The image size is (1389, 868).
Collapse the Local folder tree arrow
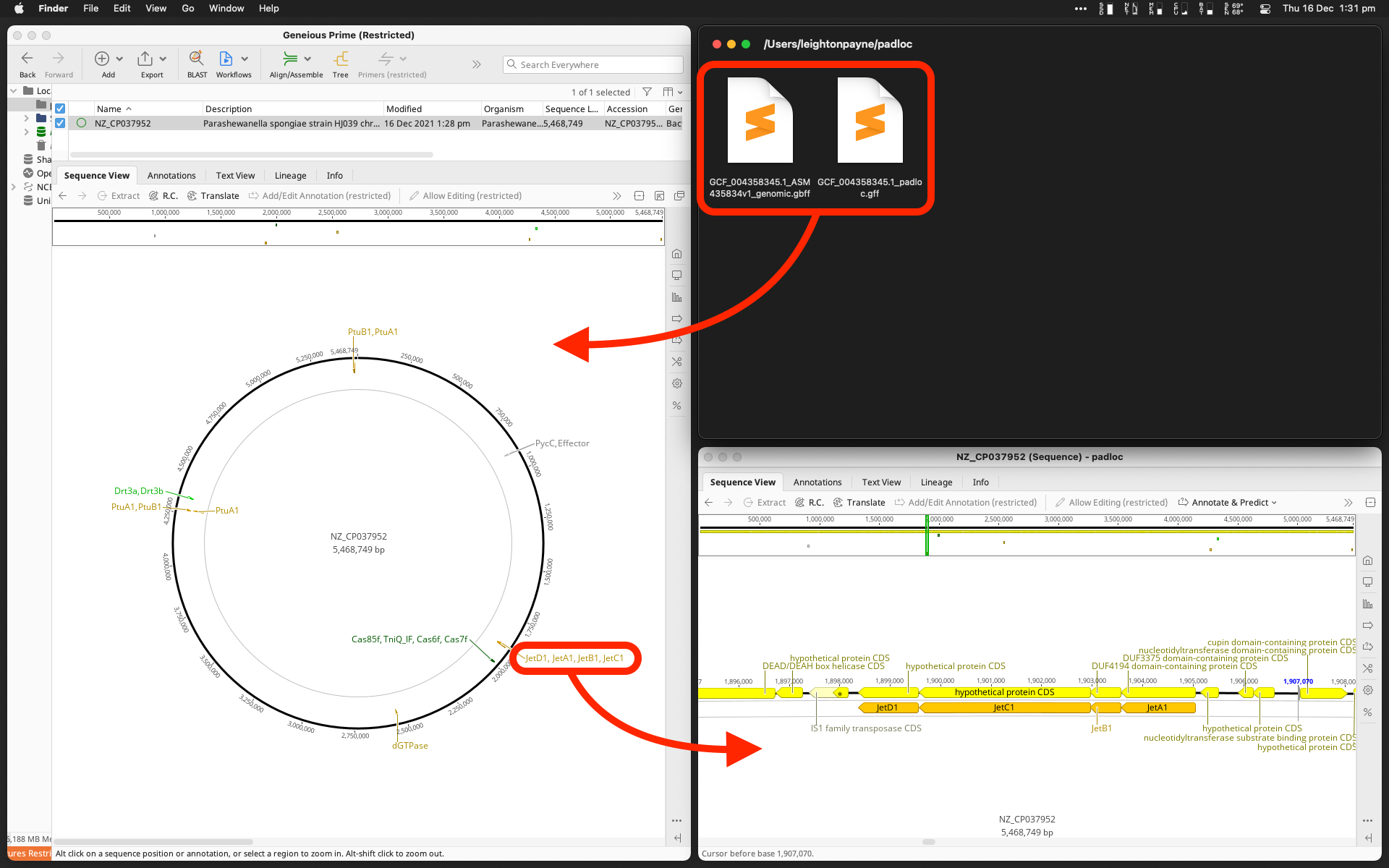(x=13, y=91)
